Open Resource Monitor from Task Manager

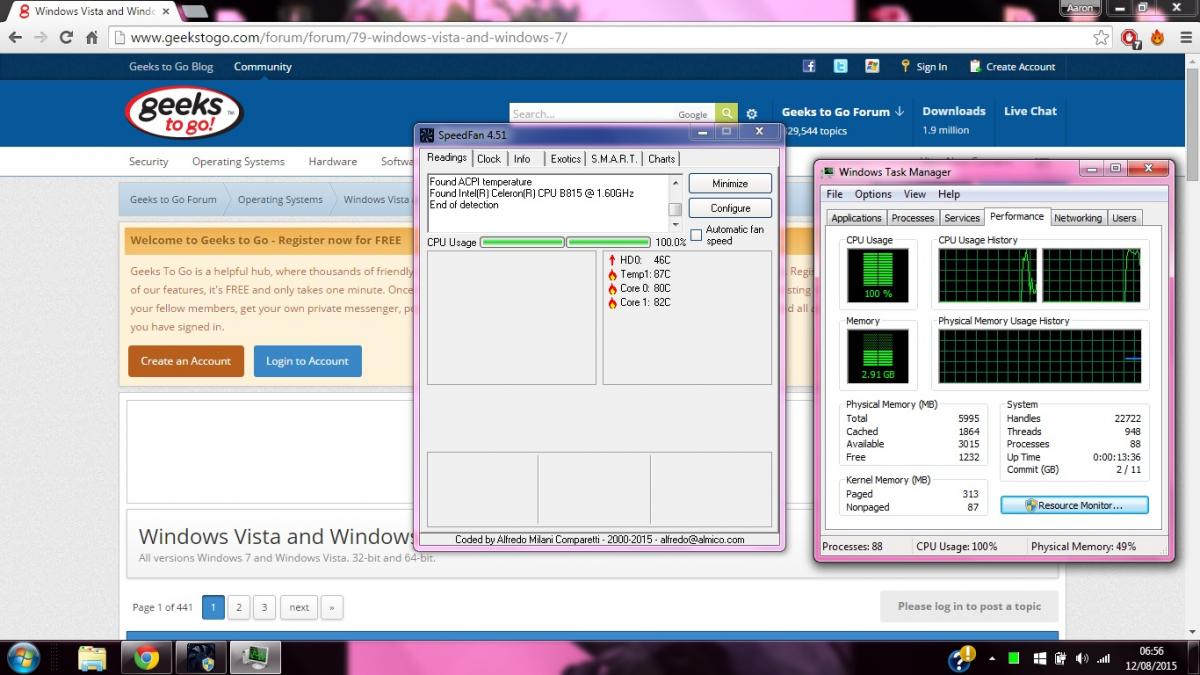[1074, 505]
